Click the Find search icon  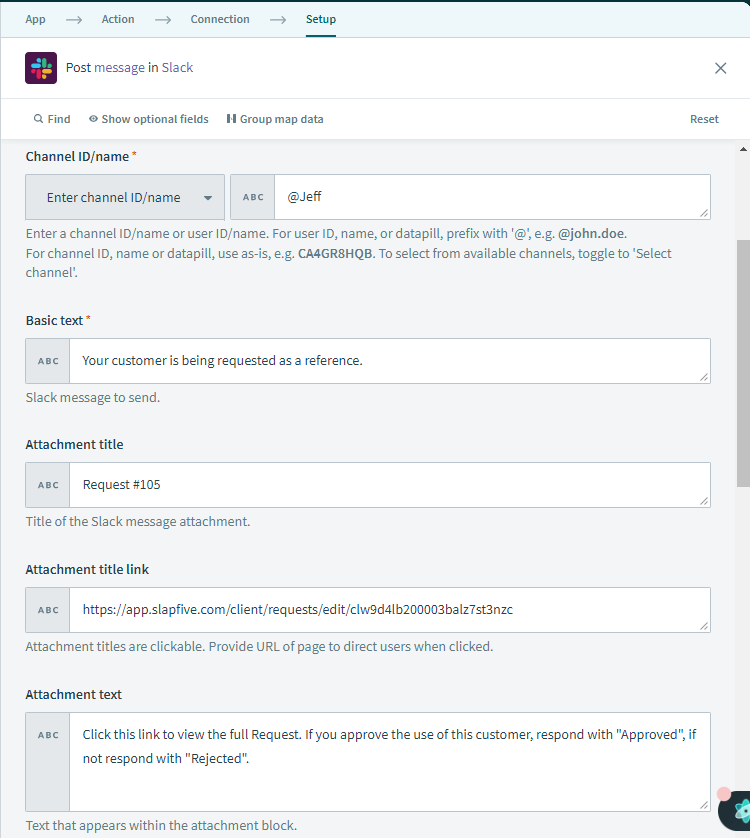click(39, 119)
